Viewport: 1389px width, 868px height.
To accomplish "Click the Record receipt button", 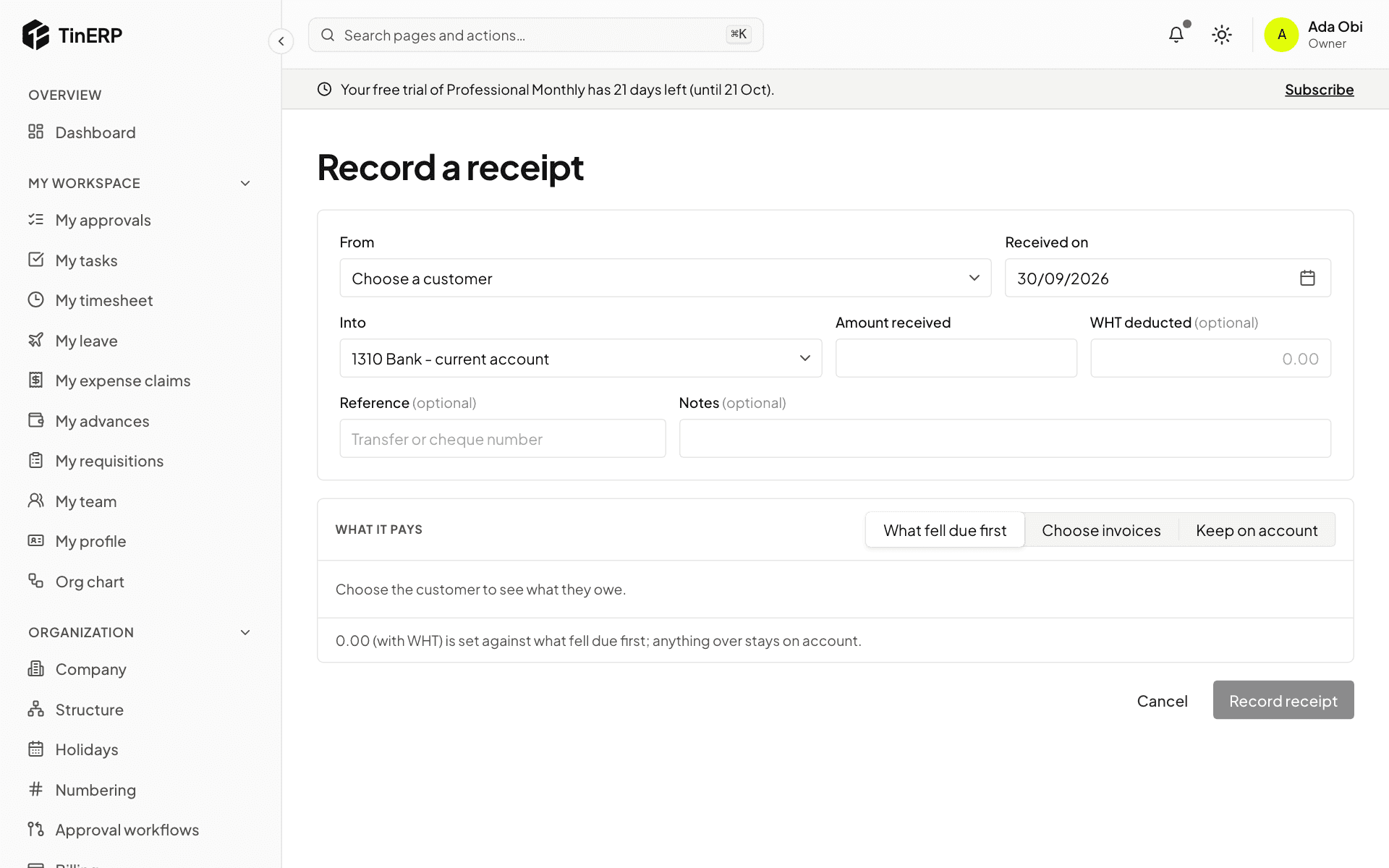I will coord(1283,700).
